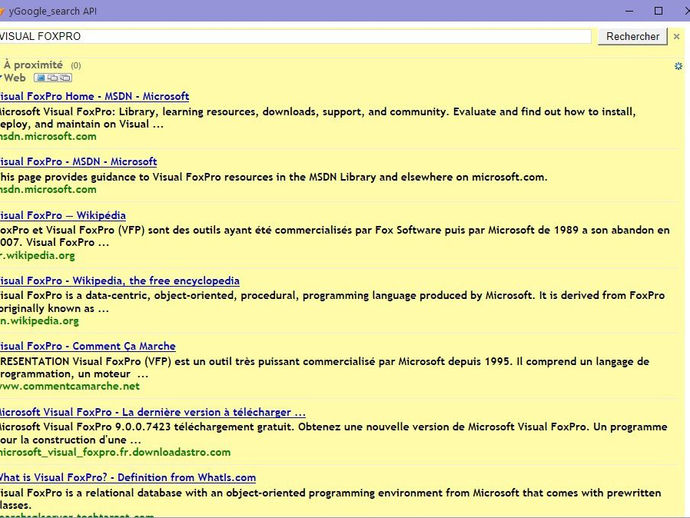The image size is (690, 518).
Task: Click the gear settings icon at right
Action: [678, 66]
